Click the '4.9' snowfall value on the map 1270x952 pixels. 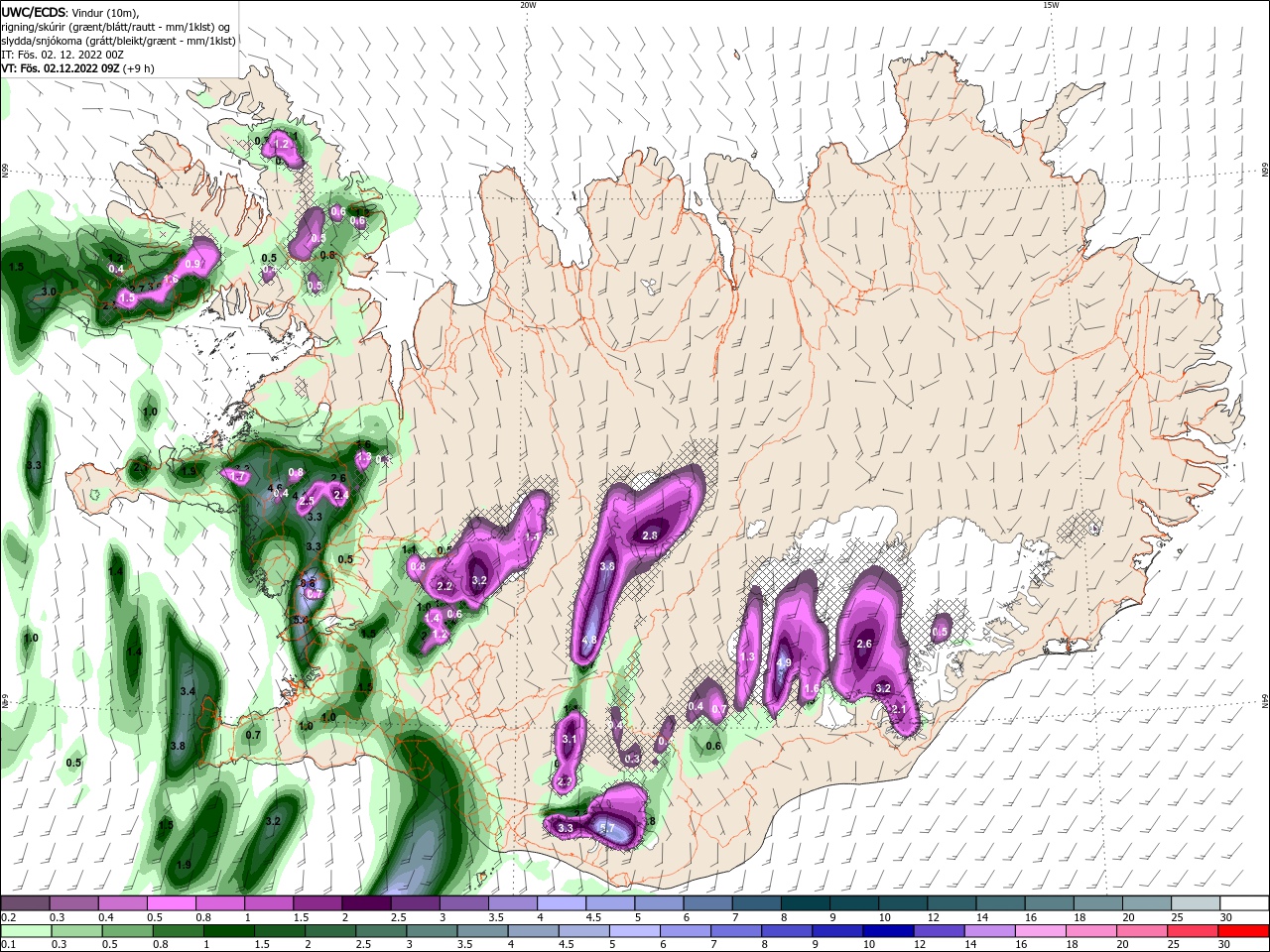(x=784, y=663)
